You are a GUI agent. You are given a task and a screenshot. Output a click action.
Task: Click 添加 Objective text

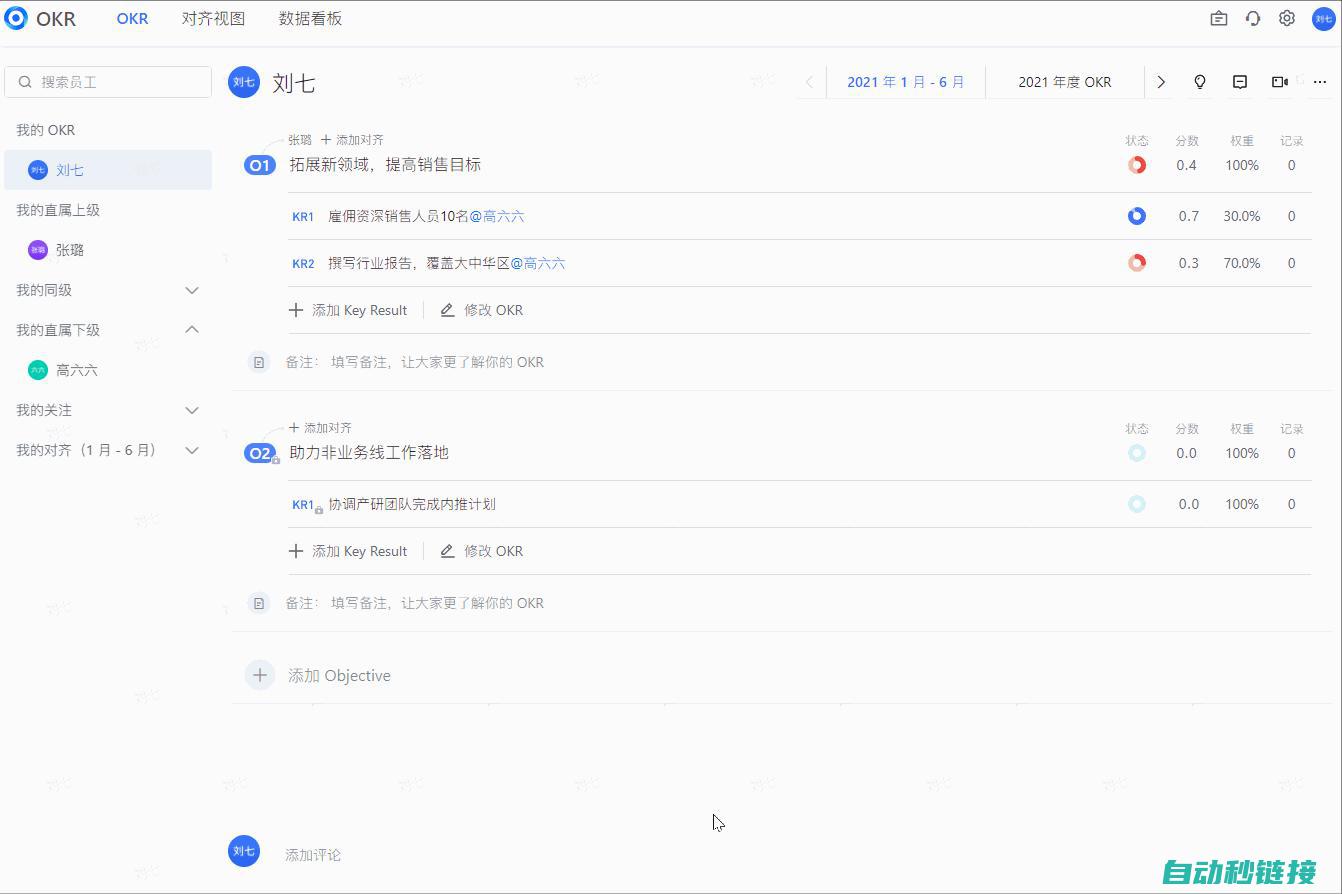click(x=339, y=675)
